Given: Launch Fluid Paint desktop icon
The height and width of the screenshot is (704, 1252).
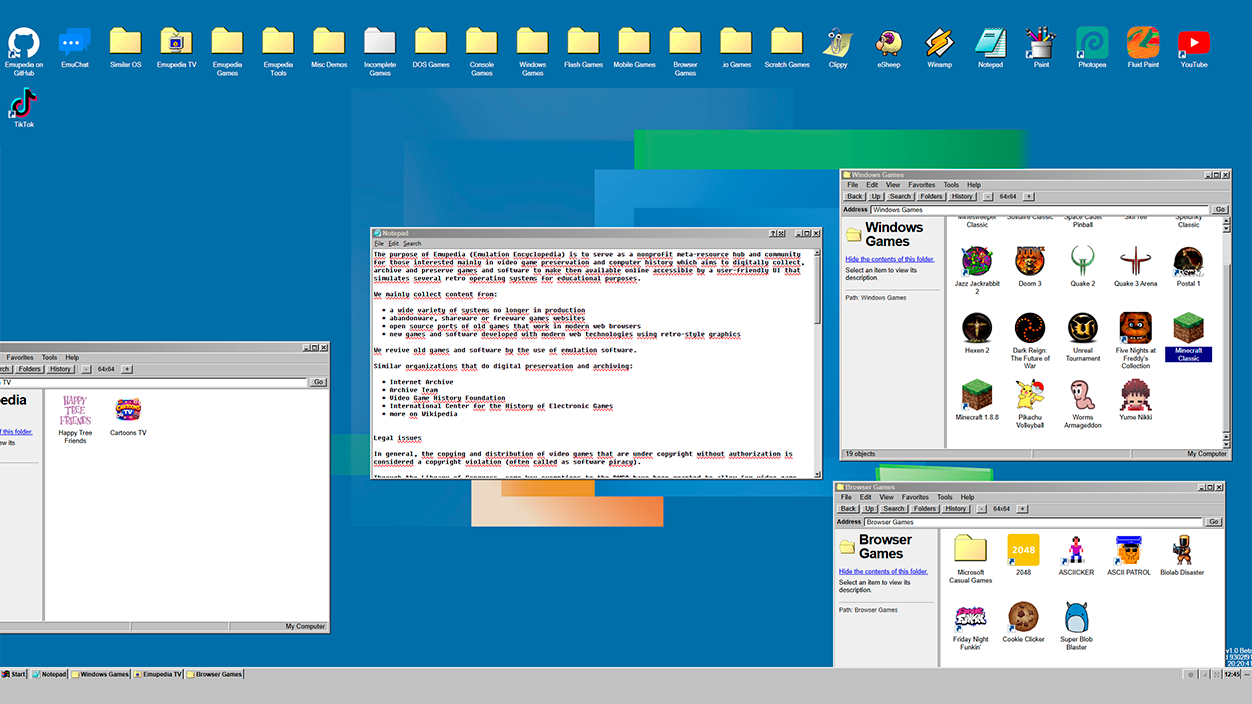Looking at the screenshot, I should tap(1143, 48).
